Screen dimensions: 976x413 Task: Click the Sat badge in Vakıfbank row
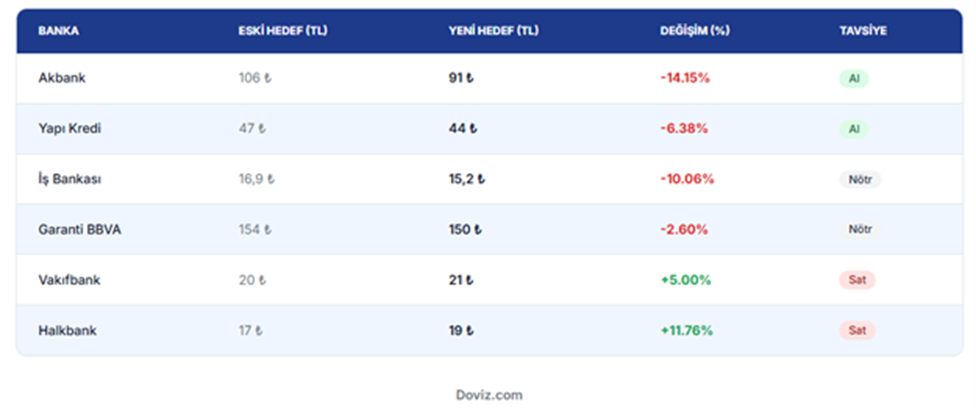tap(857, 280)
